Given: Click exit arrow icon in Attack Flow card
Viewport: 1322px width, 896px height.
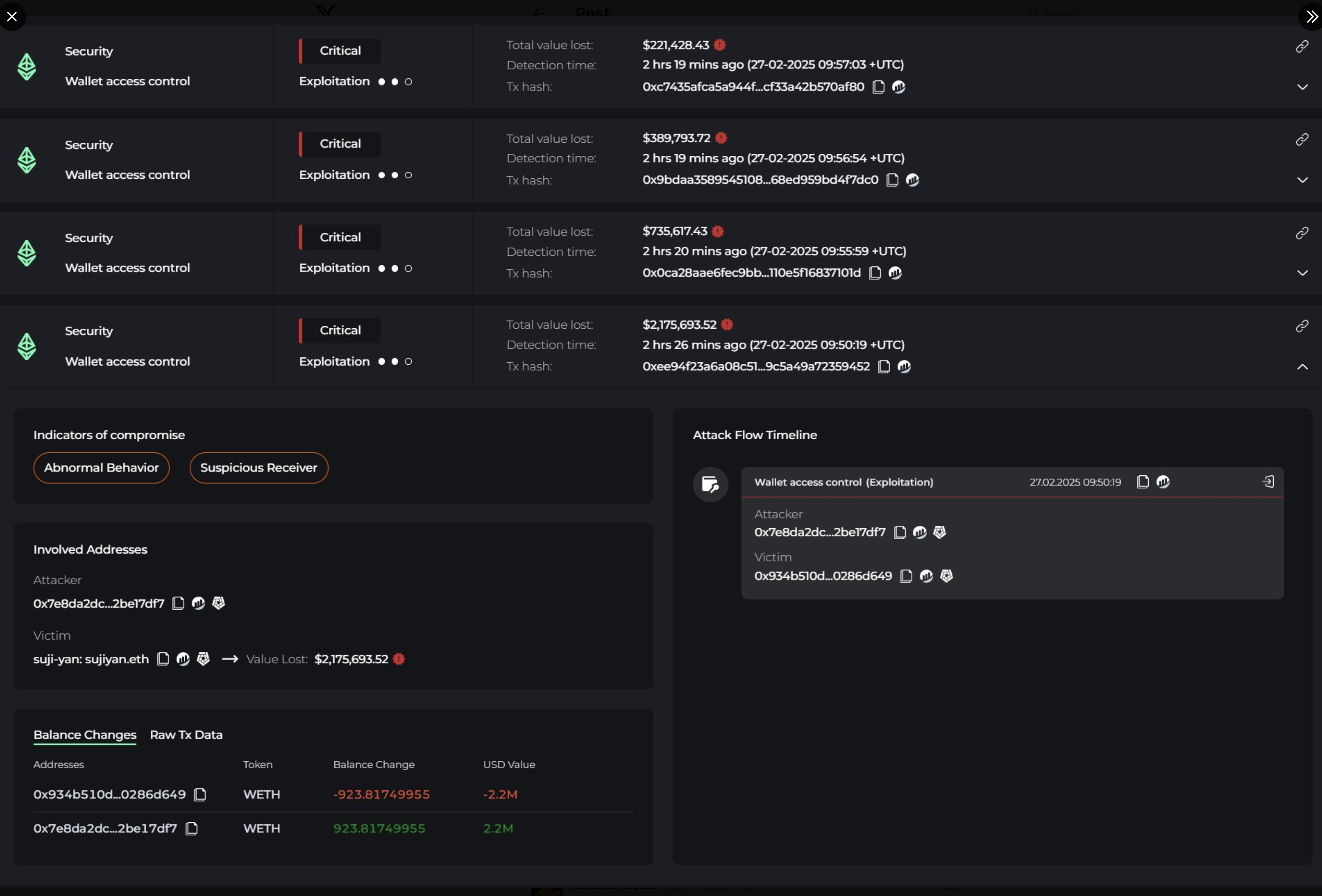Looking at the screenshot, I should 1268,482.
